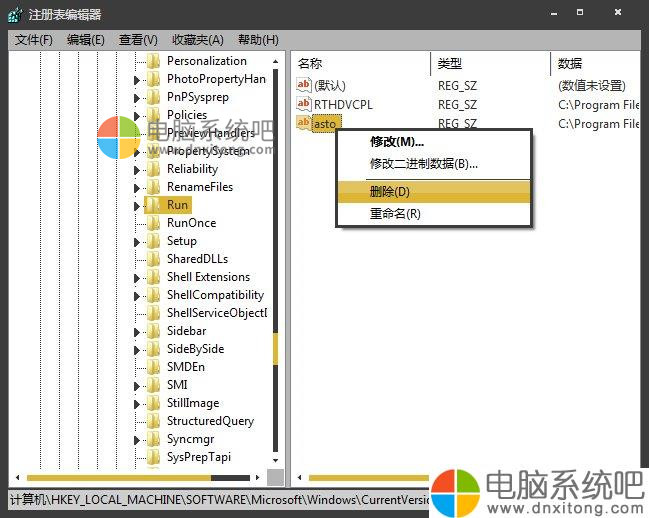Expand the Syncmgr key arrow

[137, 440]
